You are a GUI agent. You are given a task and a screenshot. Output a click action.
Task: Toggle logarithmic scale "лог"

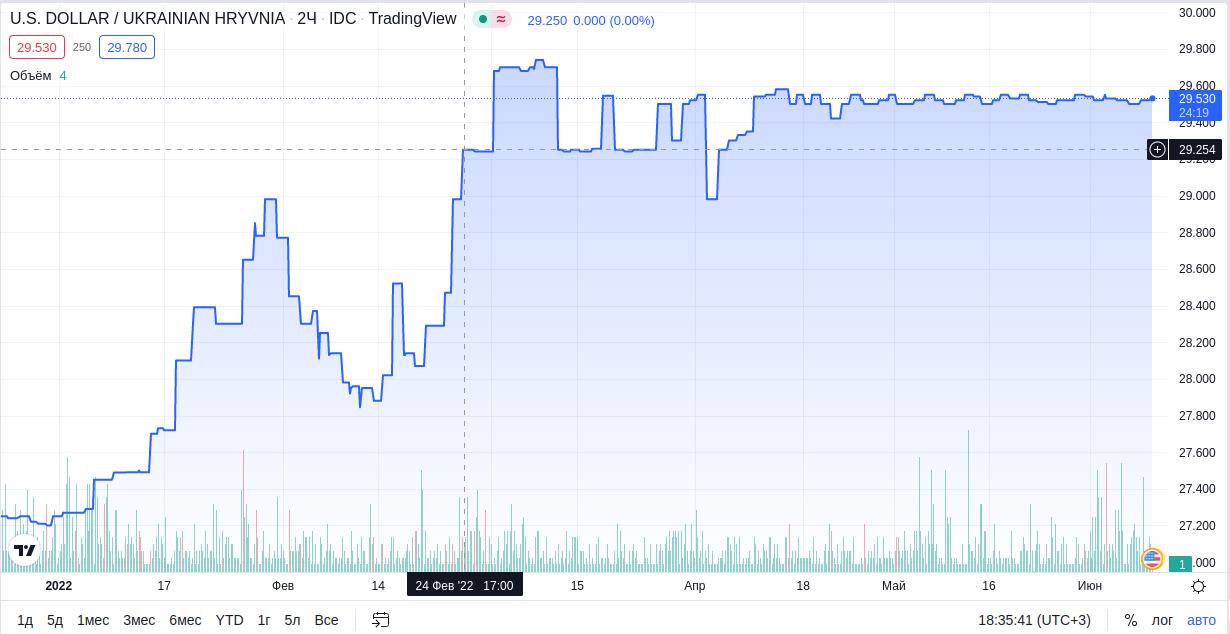pos(1162,620)
